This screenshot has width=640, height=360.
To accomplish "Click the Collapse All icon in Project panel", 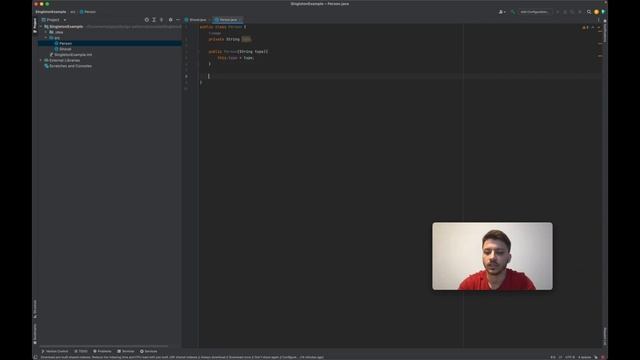I will coord(161,20).
